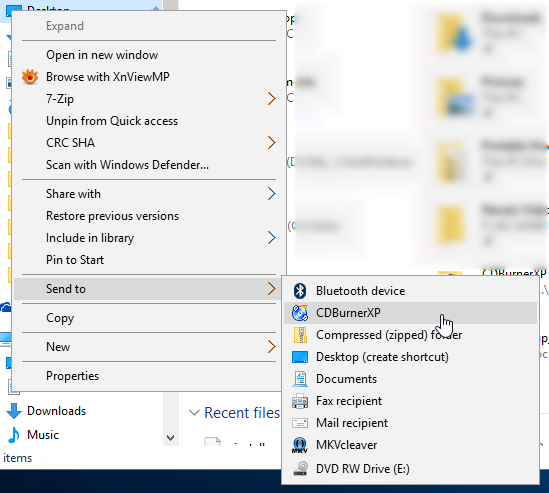Click the Recent files heading

click(x=242, y=413)
